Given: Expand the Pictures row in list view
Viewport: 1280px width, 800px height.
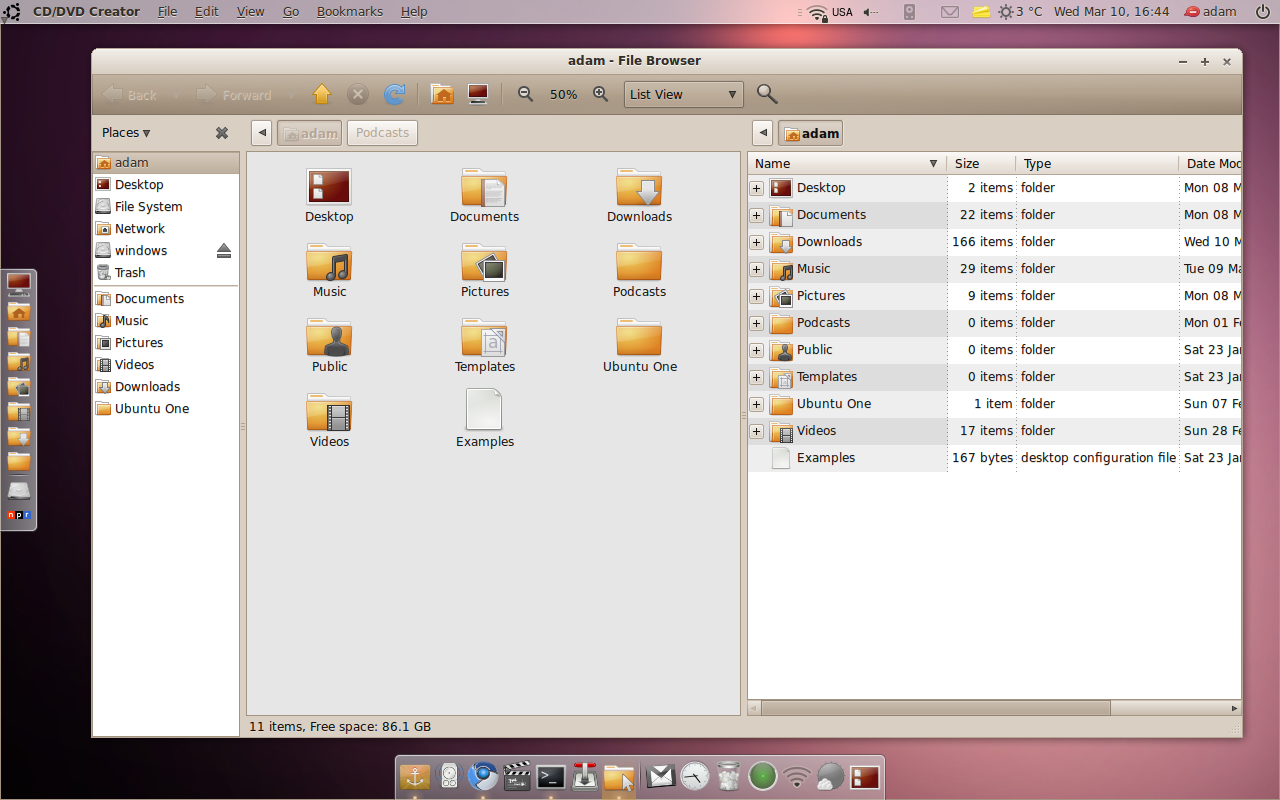Looking at the screenshot, I should pyautogui.click(x=757, y=296).
